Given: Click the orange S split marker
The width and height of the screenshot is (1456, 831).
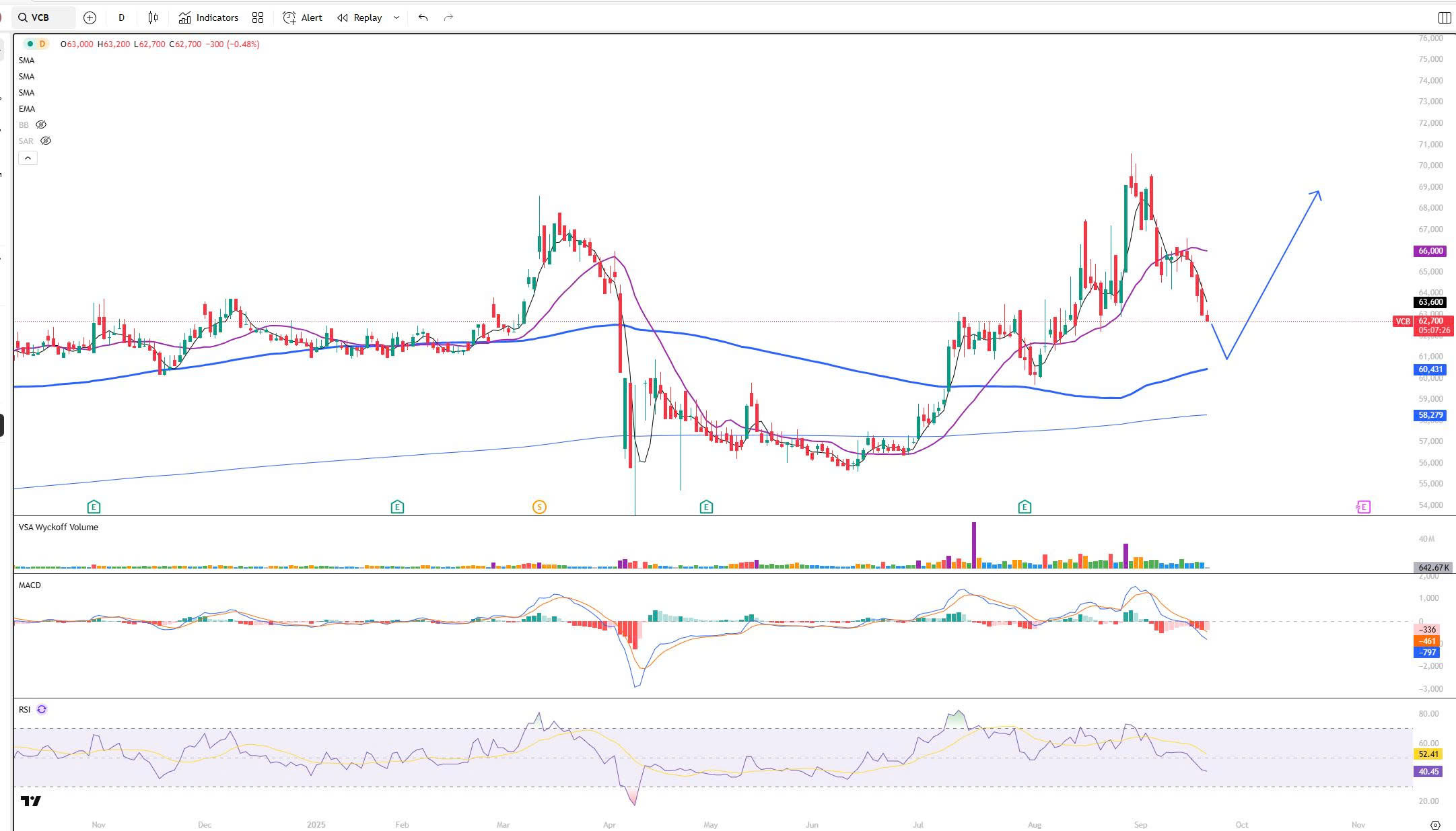Looking at the screenshot, I should [539, 507].
